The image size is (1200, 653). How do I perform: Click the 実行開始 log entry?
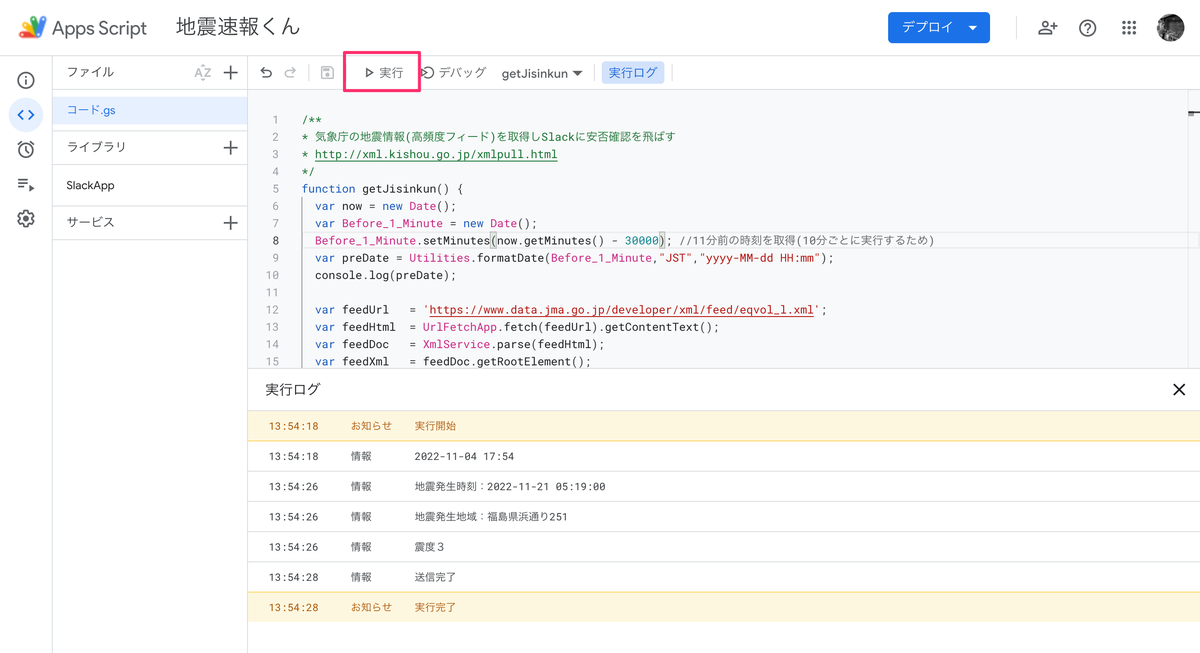coord(723,426)
